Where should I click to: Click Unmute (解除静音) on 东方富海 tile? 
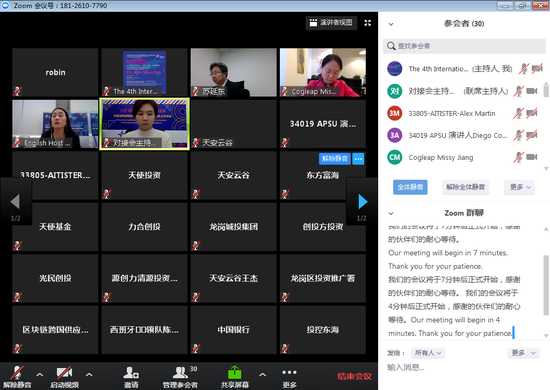335,159
